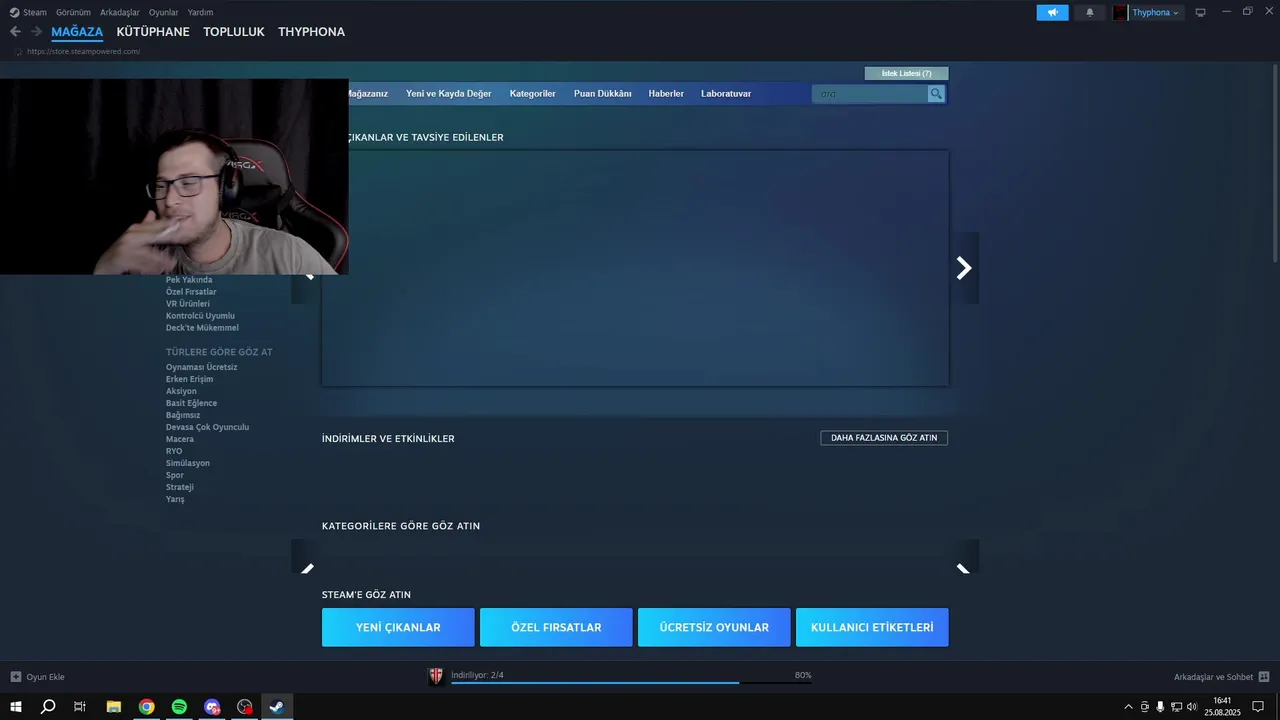Open Google Chrome from taskbar
Screen dimensions: 1280x720
147,707
